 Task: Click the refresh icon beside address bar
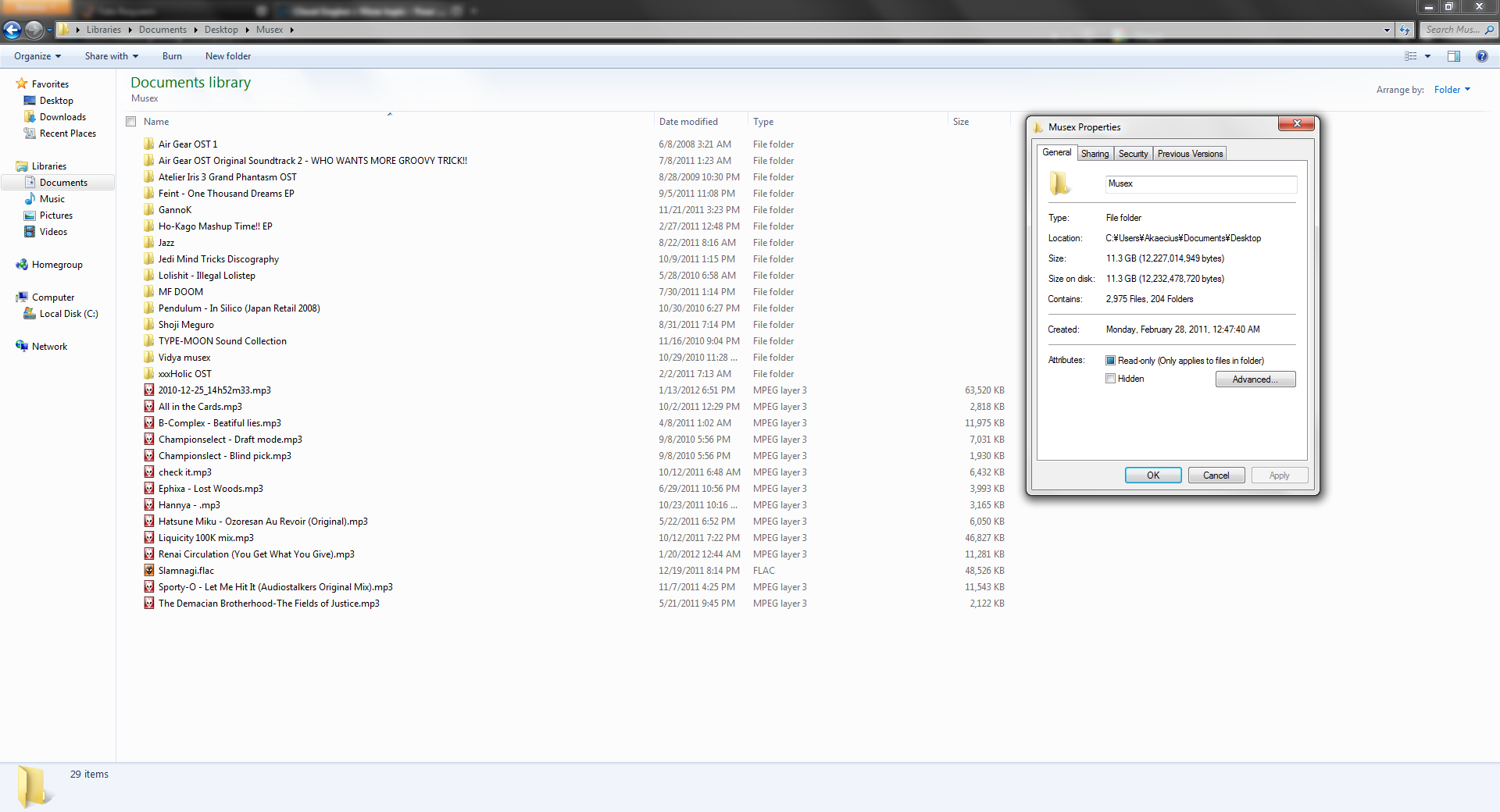click(x=1405, y=30)
